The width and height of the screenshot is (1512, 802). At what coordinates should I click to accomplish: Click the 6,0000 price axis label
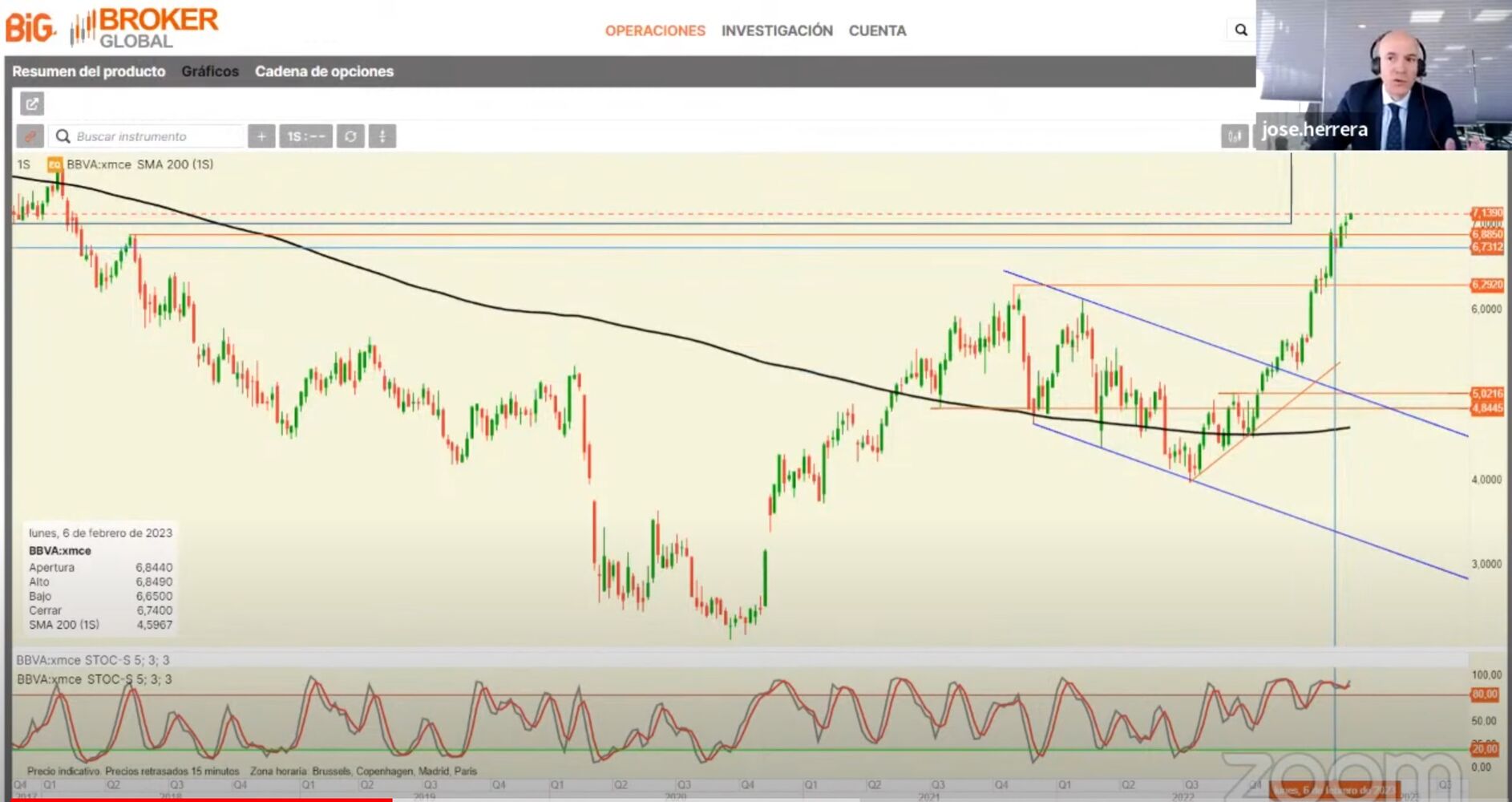1486,310
